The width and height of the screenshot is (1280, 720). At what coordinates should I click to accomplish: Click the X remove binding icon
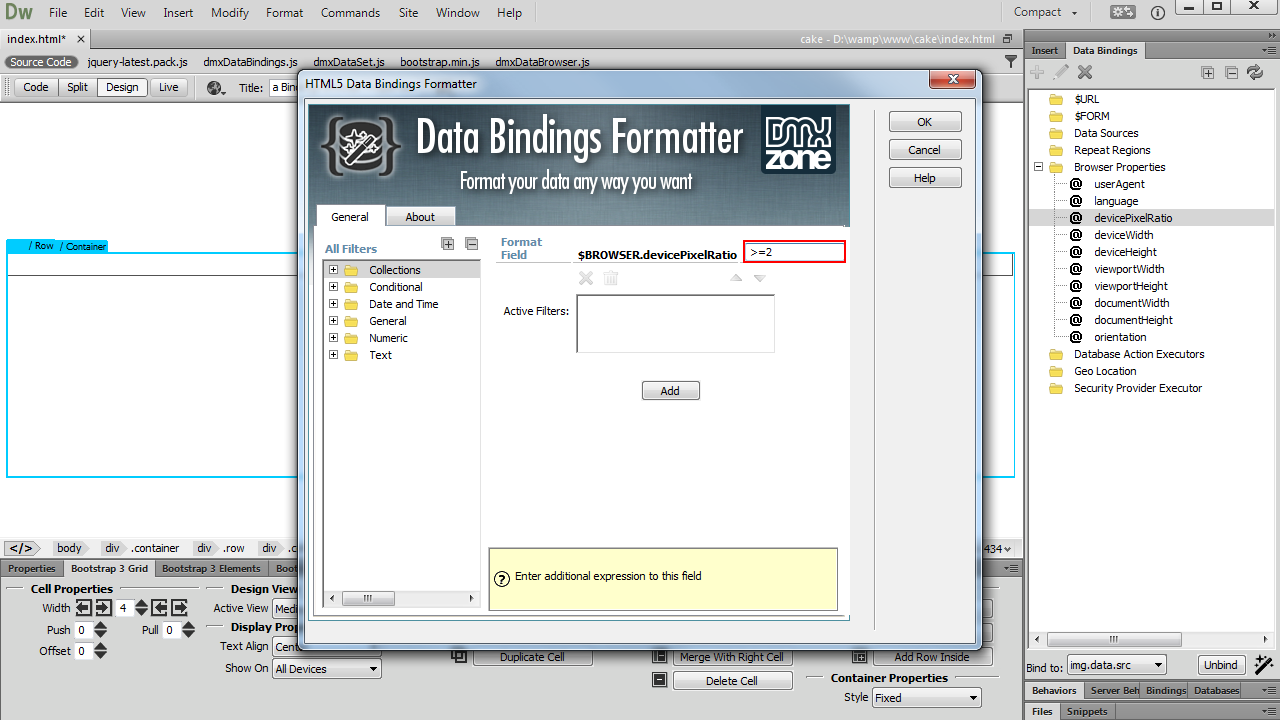(1085, 72)
